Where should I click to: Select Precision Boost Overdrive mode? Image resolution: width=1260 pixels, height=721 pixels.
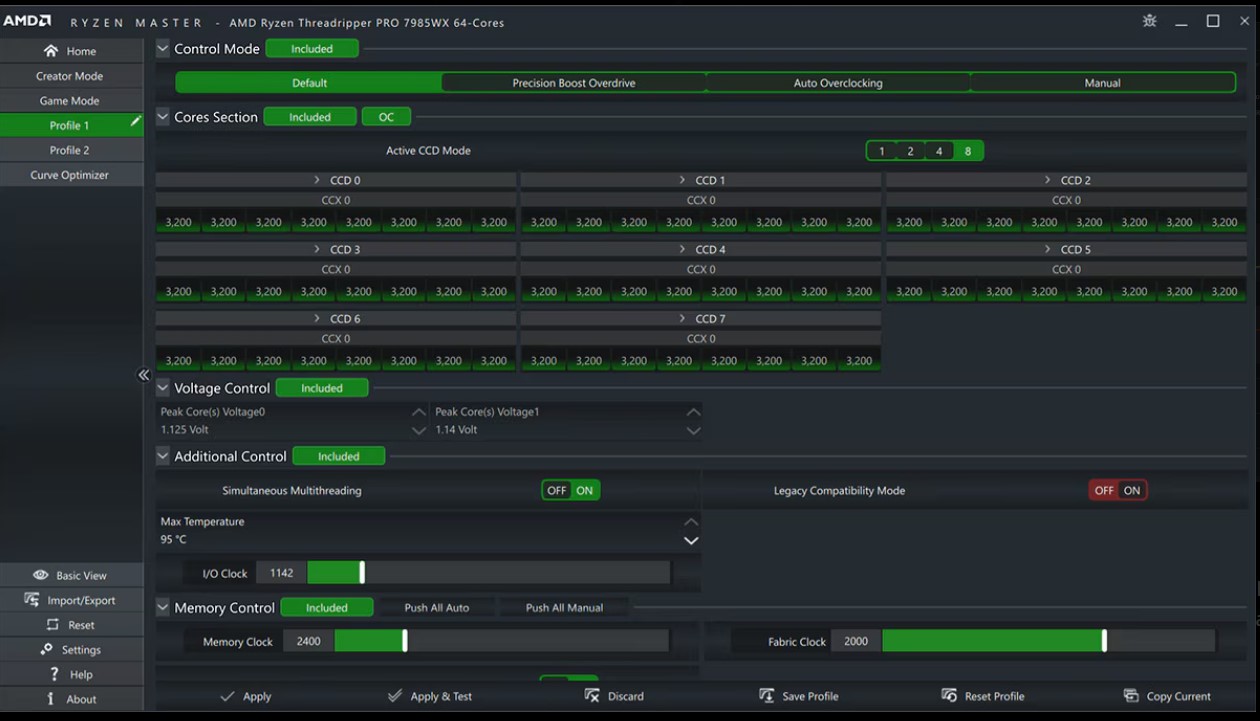pos(574,83)
